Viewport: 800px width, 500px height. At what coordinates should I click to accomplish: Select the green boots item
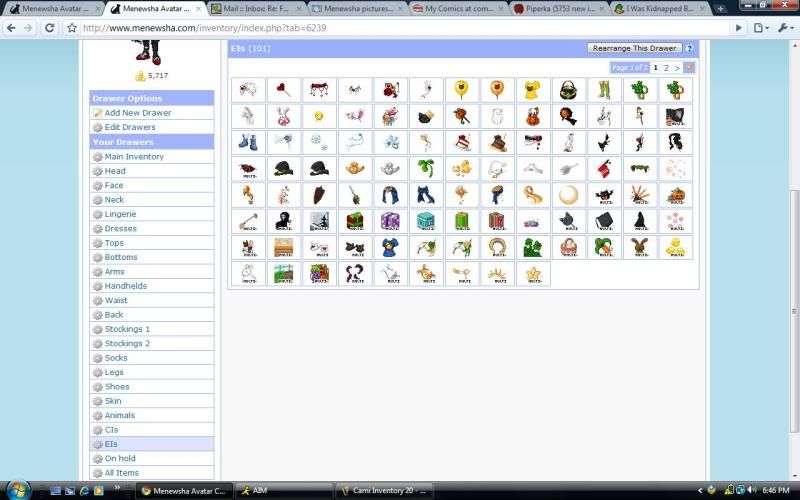604,90
